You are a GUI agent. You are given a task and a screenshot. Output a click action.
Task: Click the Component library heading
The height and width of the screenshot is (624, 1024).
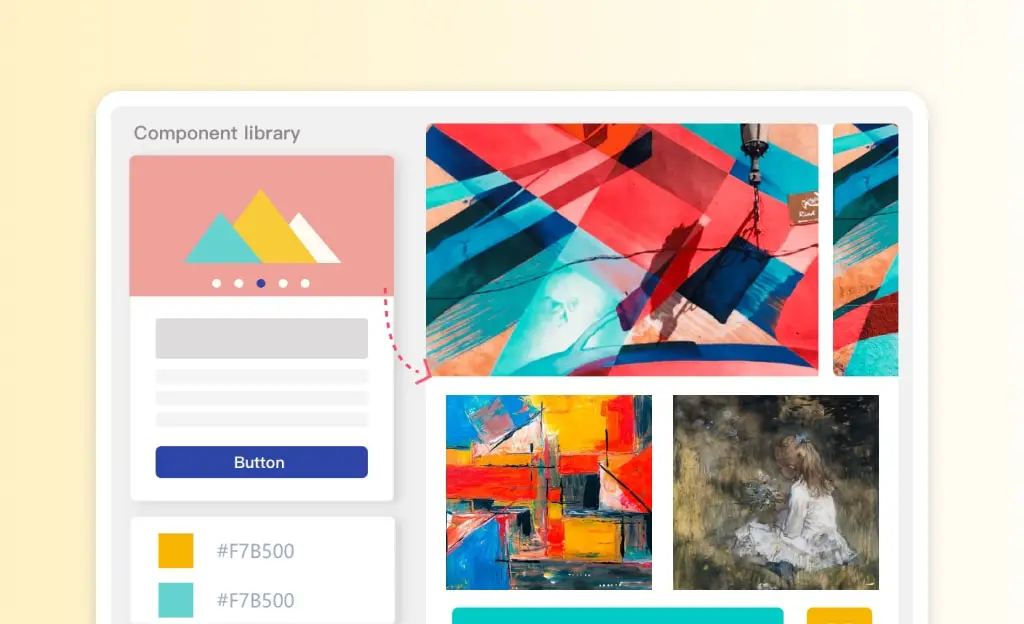coord(217,133)
